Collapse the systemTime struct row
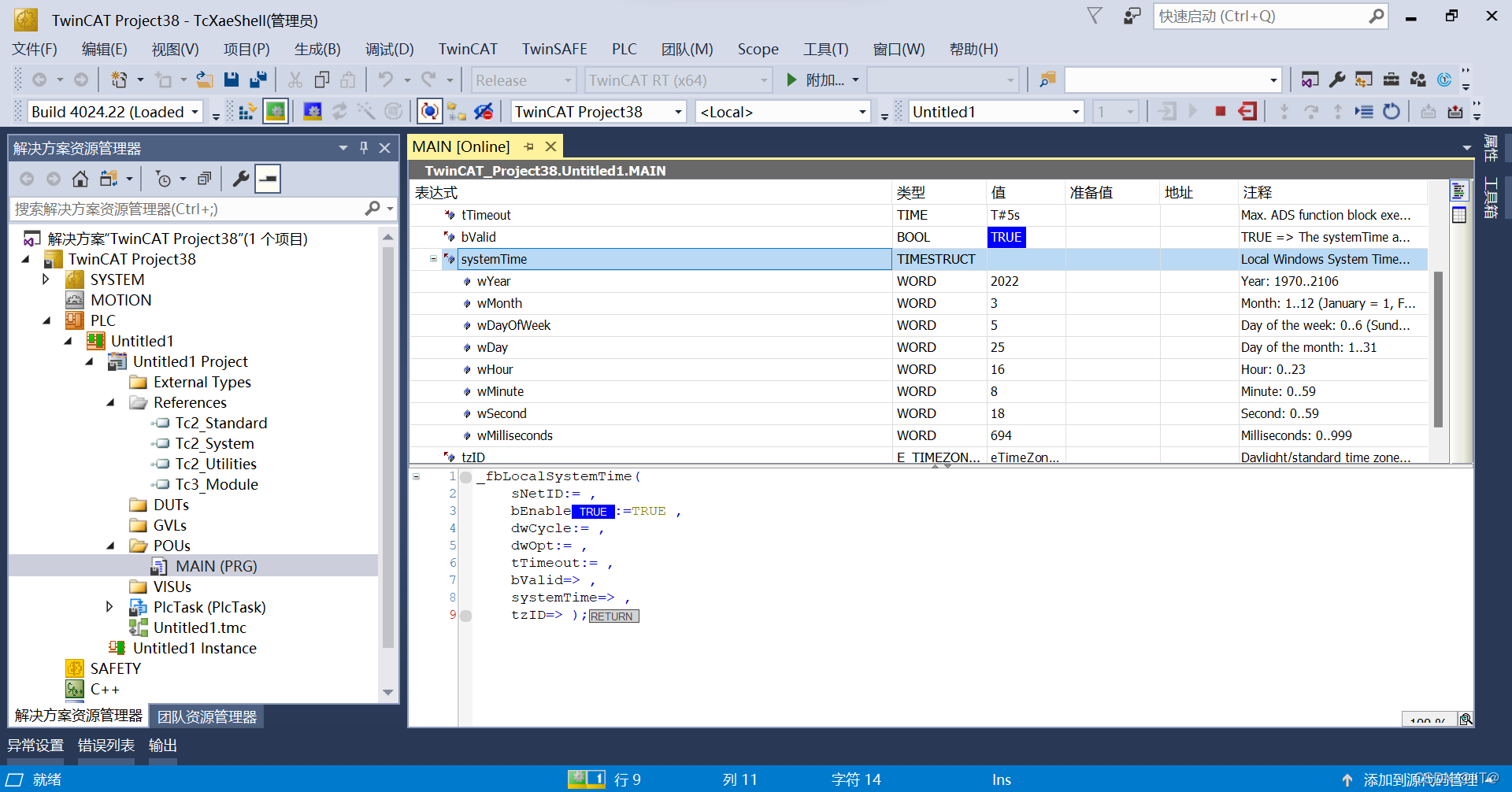Image resolution: width=1512 pixels, height=792 pixels. coord(433,259)
